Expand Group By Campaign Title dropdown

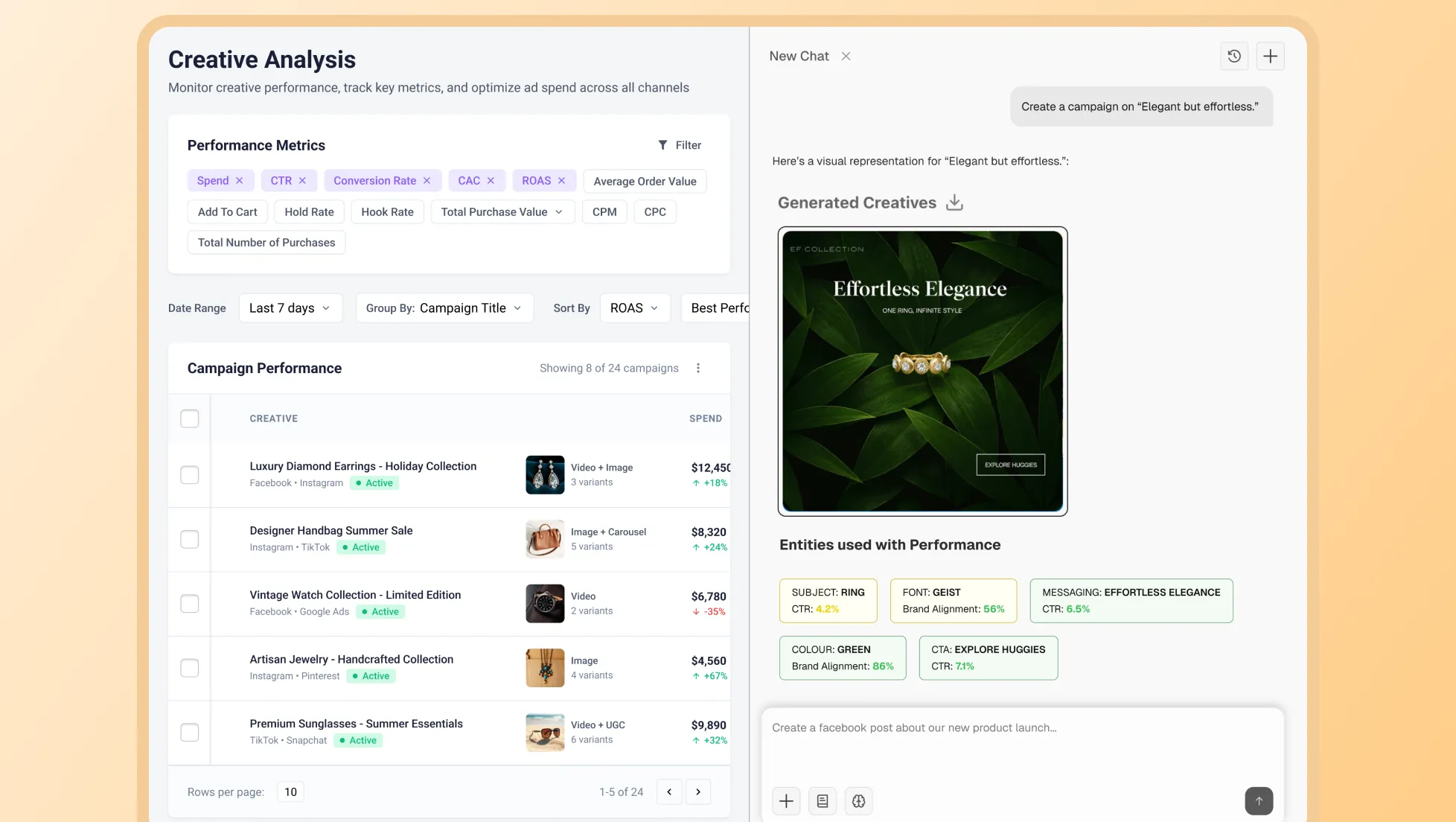pos(444,308)
